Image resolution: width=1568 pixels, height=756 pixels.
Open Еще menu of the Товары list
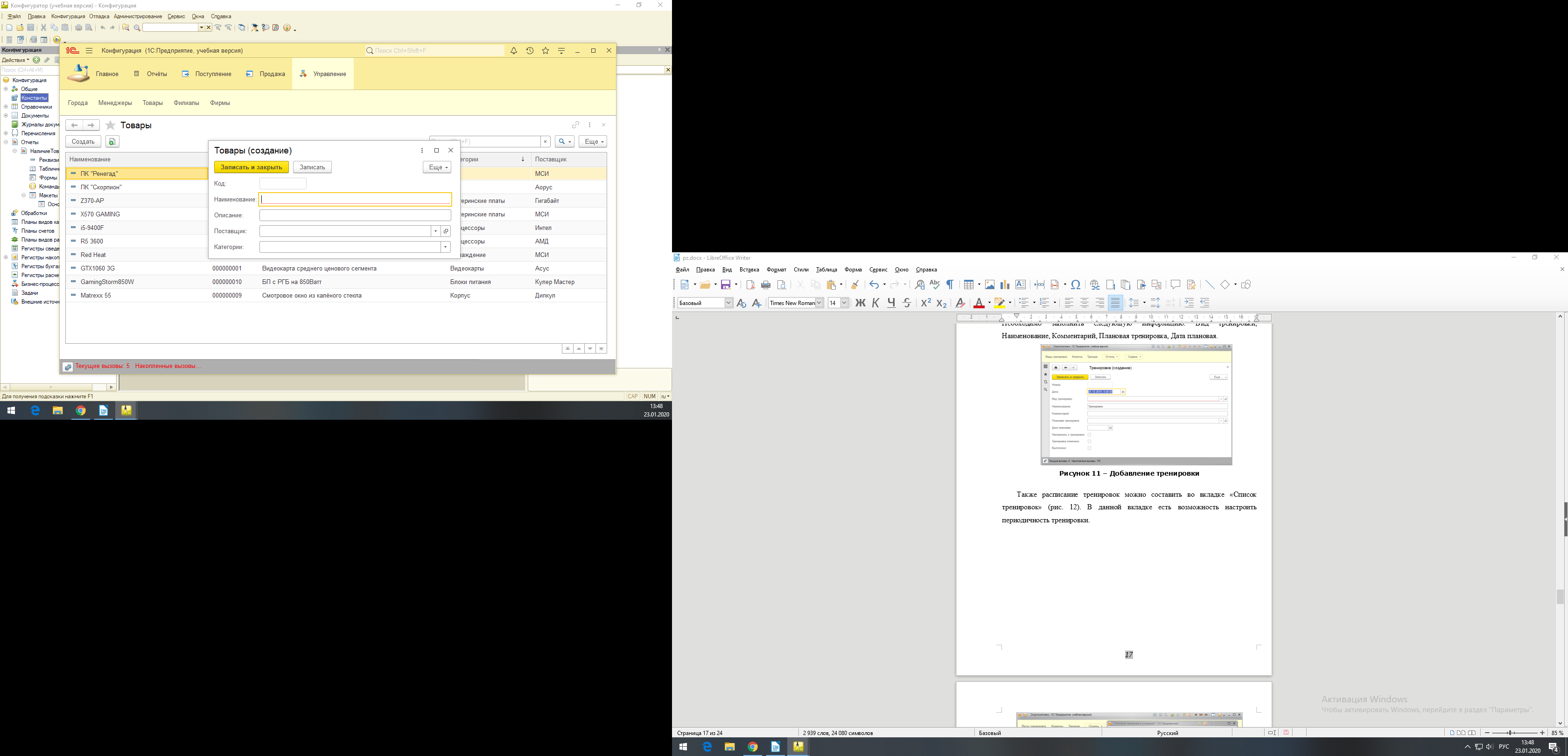(592, 142)
